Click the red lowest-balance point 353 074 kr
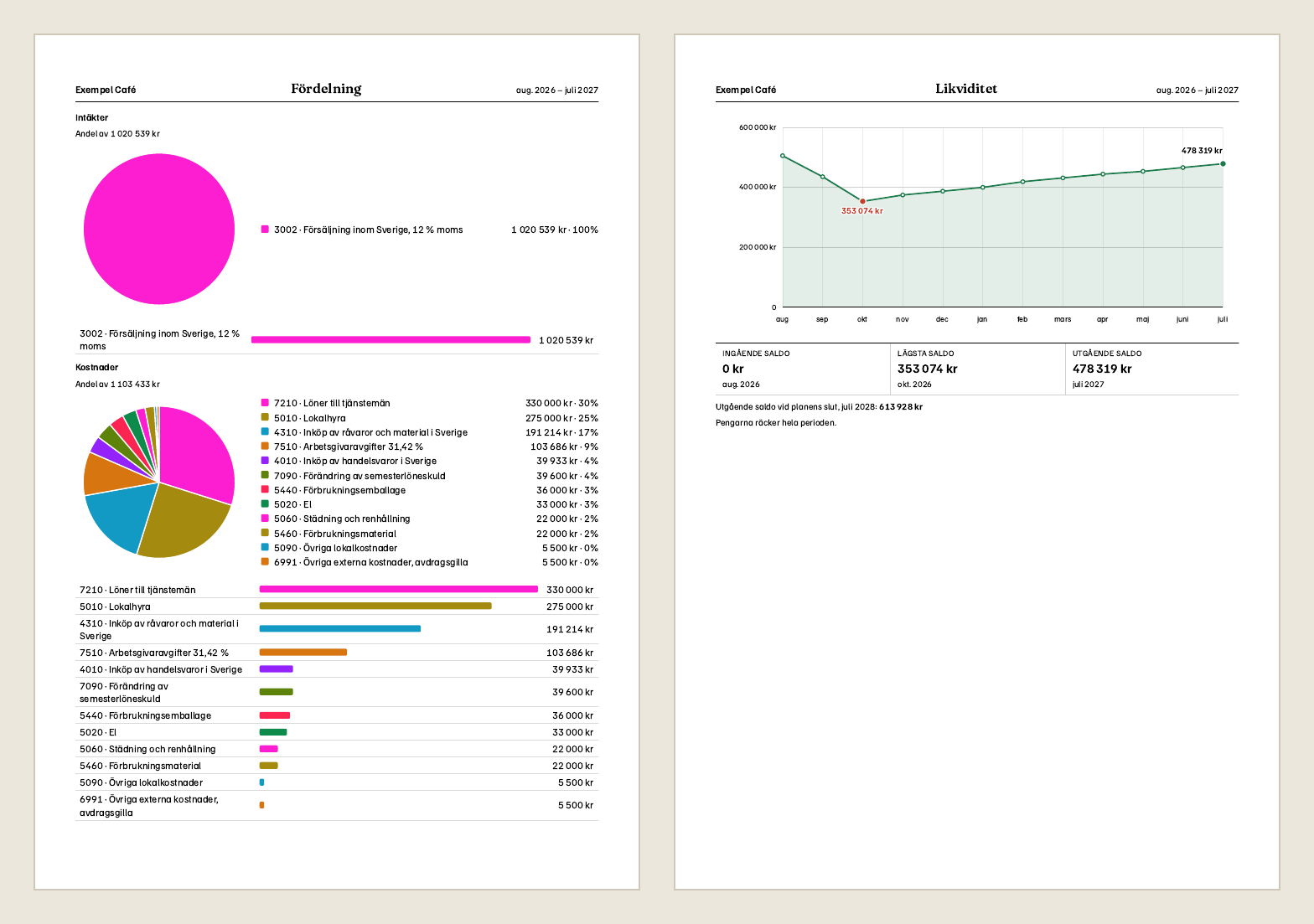 tap(862, 201)
